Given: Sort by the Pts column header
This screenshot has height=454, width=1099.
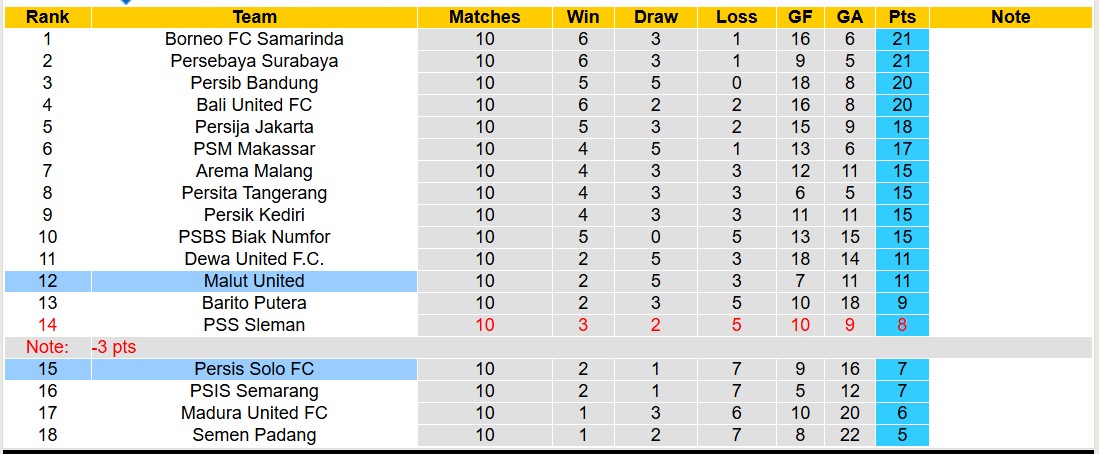Looking at the screenshot, I should [902, 17].
